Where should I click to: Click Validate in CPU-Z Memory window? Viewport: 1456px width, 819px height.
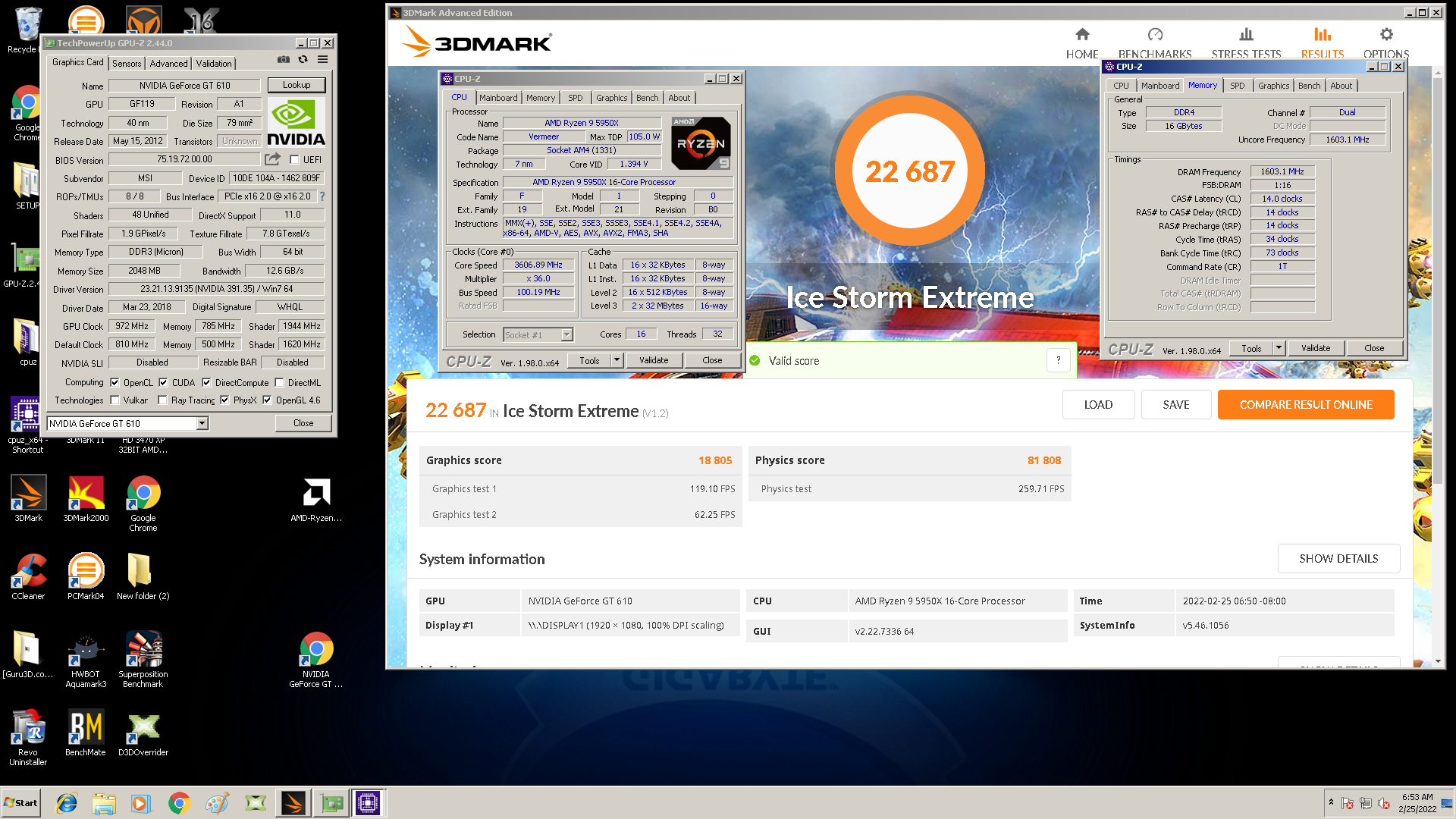1316,348
